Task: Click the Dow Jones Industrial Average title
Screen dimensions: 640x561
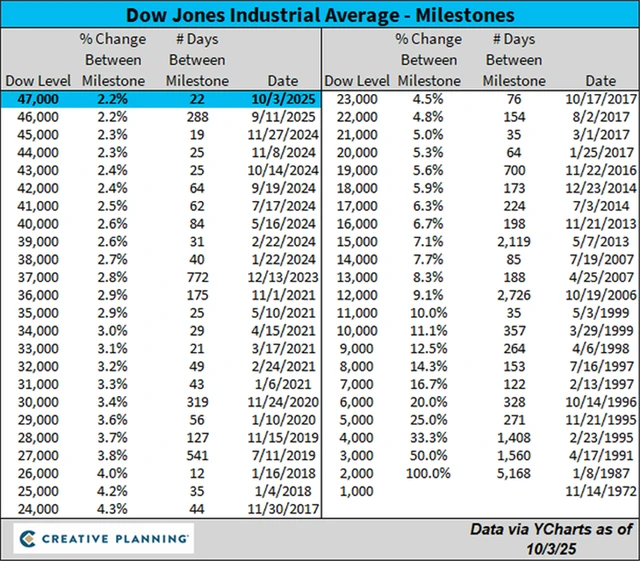Action: click(320, 15)
